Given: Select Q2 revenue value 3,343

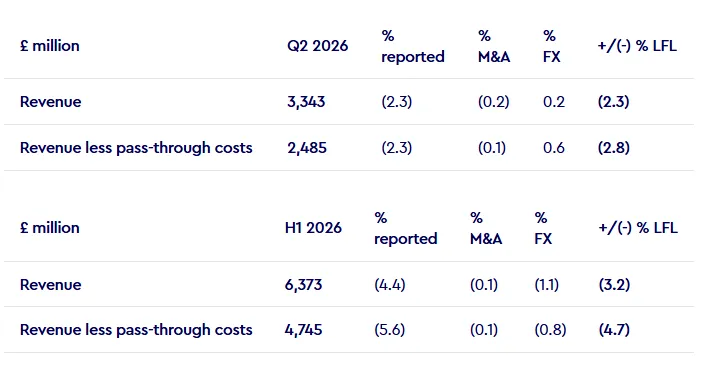Looking at the screenshot, I should coord(306,102).
